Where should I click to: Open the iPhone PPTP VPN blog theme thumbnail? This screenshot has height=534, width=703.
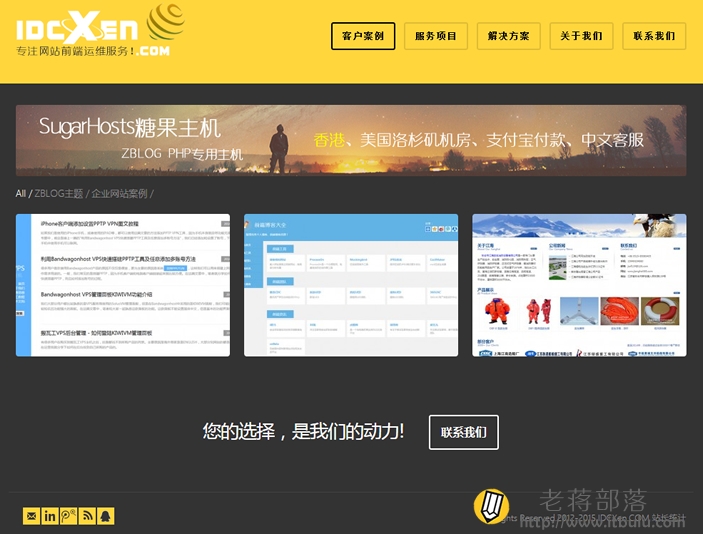pos(123,285)
